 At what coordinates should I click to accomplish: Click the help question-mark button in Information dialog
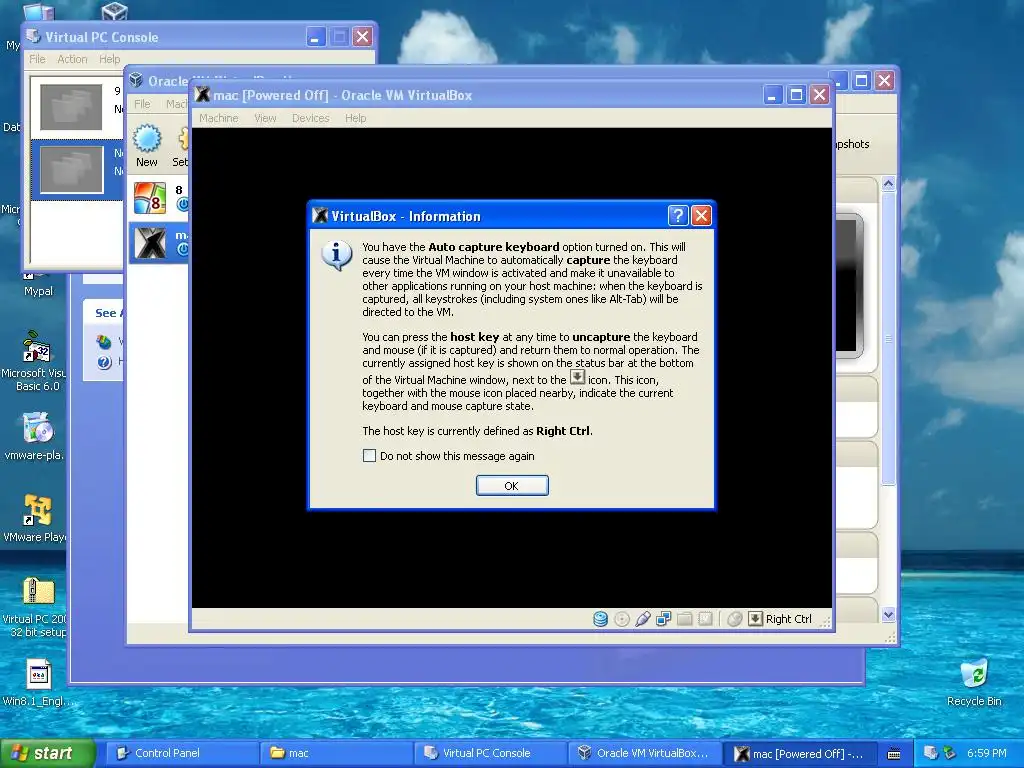pyautogui.click(x=678, y=216)
